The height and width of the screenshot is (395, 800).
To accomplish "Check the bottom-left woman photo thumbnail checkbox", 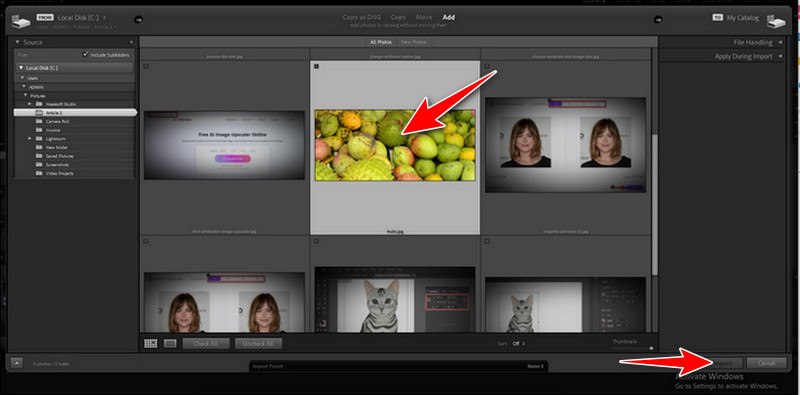I will click(x=146, y=241).
